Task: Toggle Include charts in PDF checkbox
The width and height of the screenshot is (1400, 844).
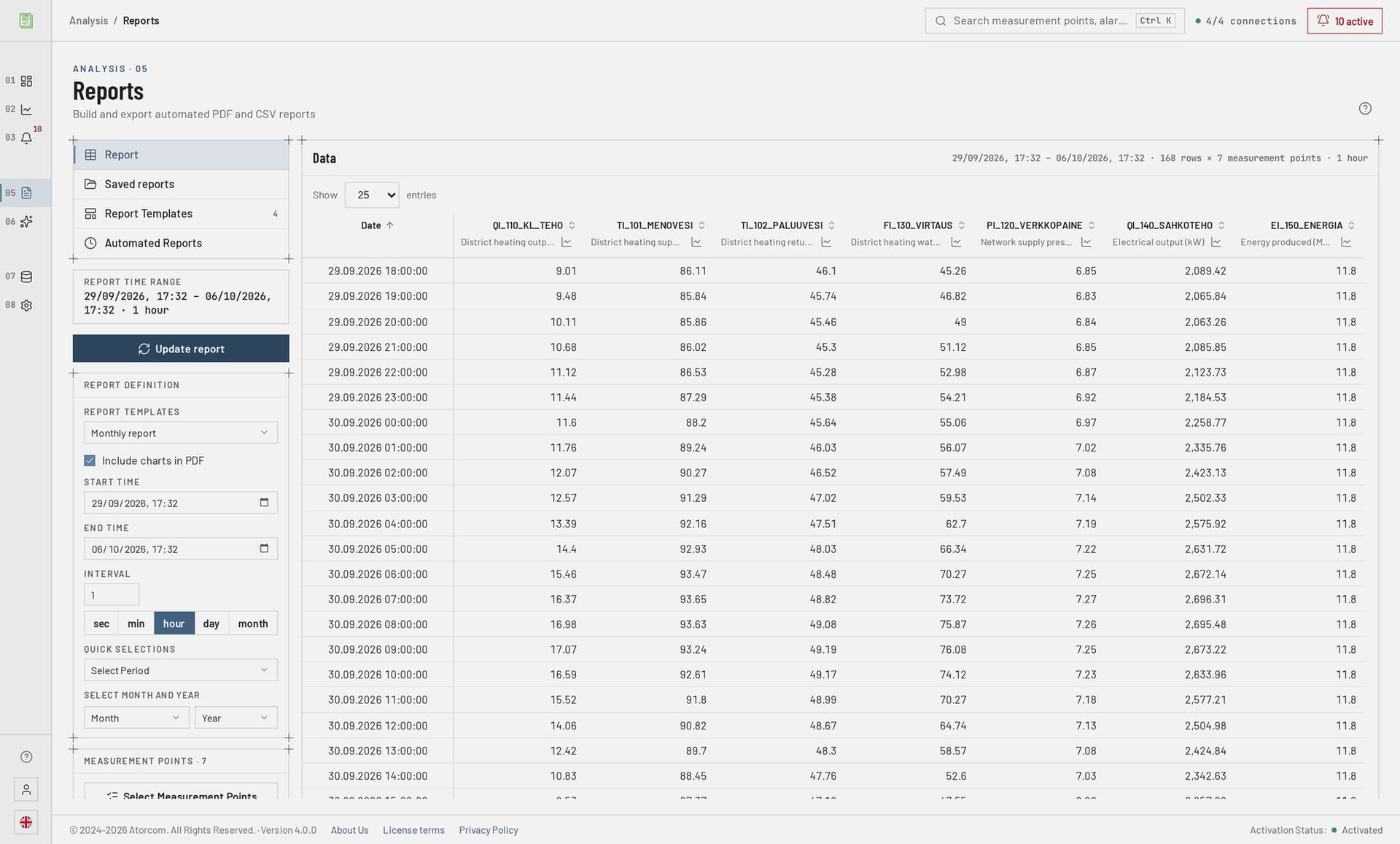Action: coord(90,461)
